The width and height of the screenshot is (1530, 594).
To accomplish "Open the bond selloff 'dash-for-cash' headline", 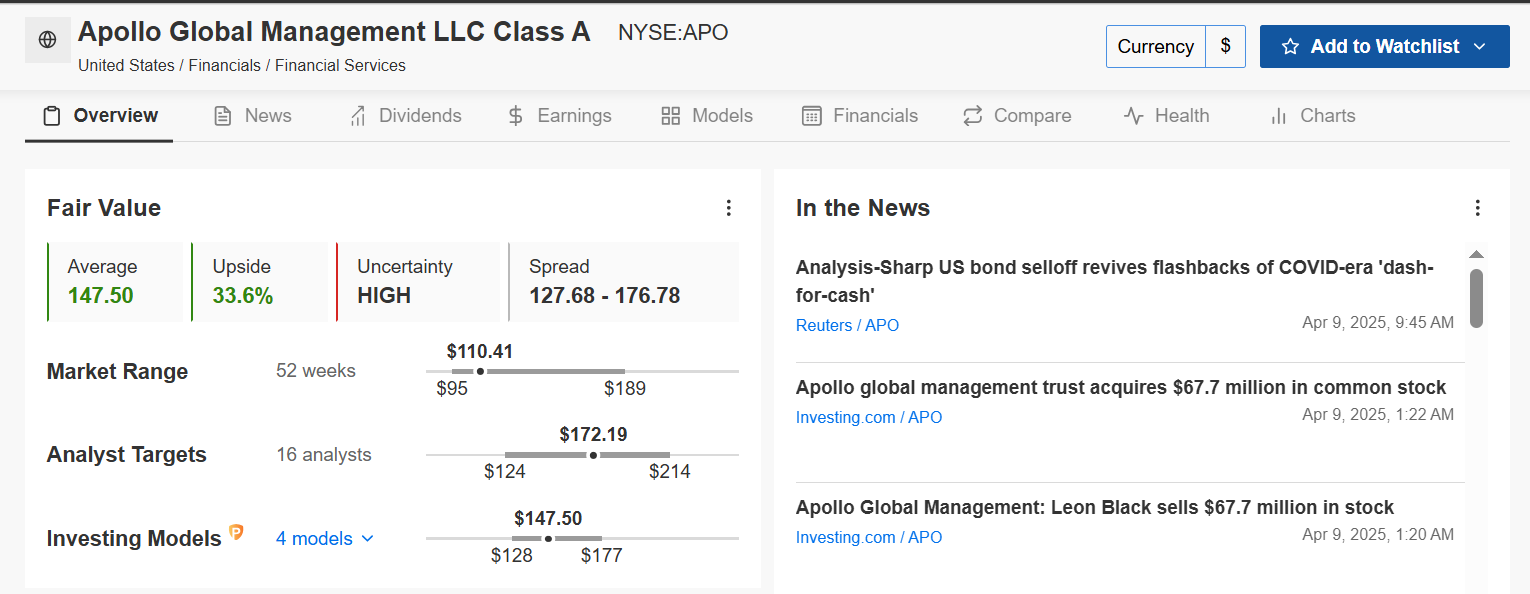I will 1115,281.
